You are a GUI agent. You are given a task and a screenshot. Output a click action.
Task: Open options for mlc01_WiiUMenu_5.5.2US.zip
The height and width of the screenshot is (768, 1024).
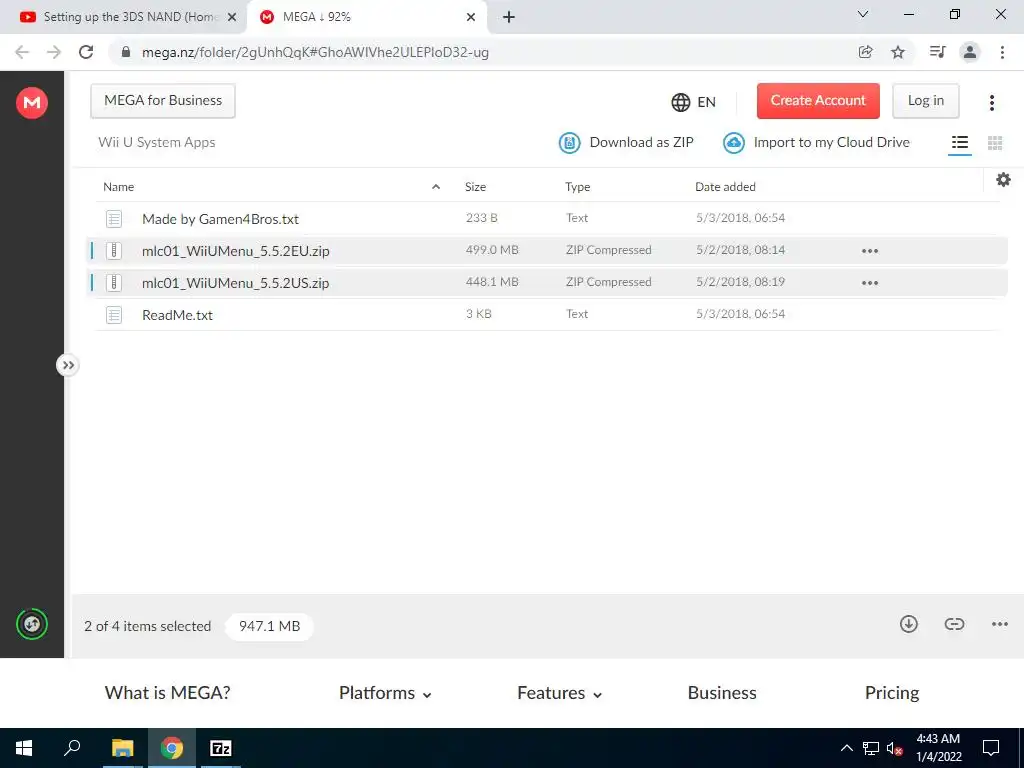pyautogui.click(x=869, y=283)
